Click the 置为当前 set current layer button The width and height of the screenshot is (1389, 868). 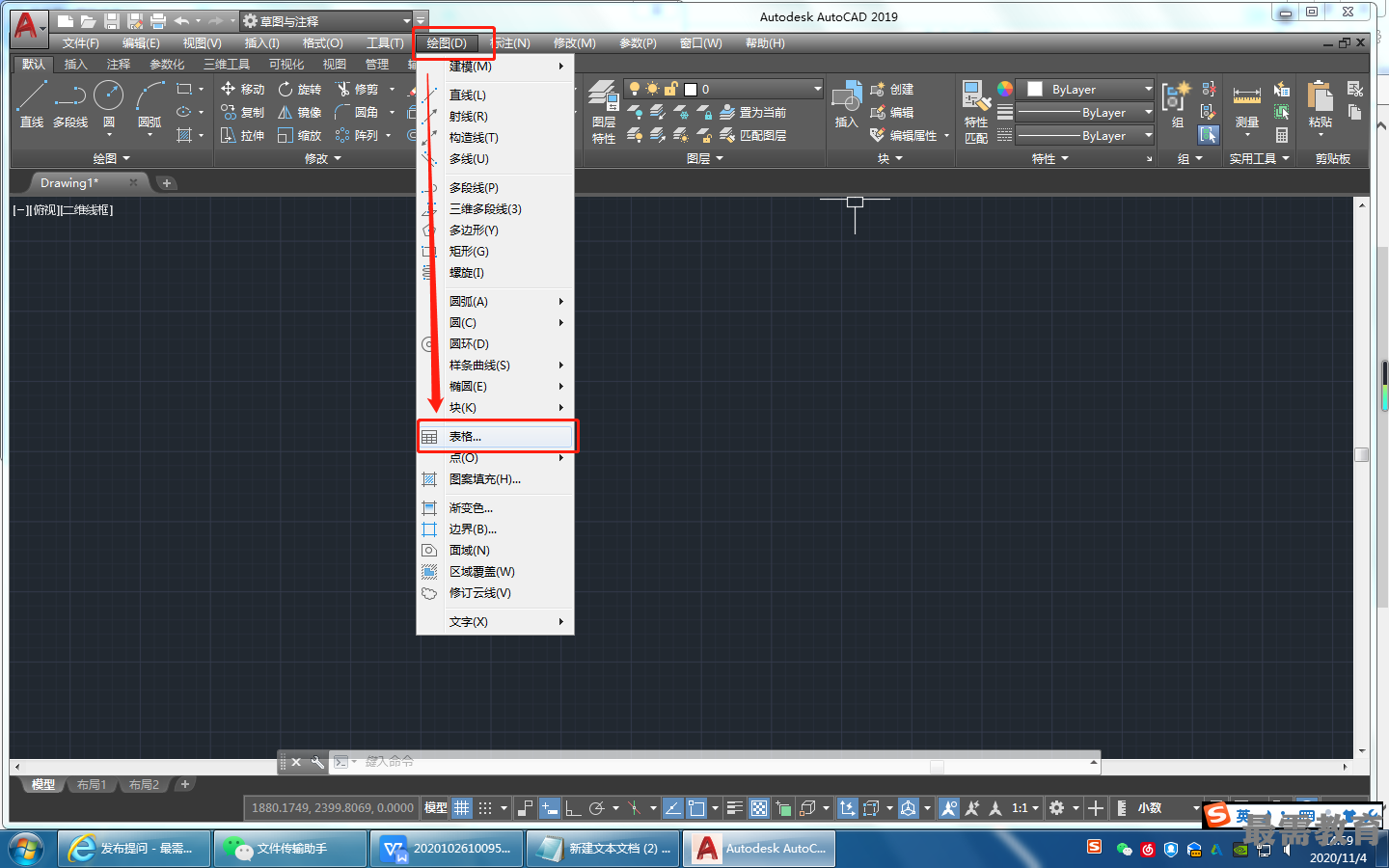point(753,112)
